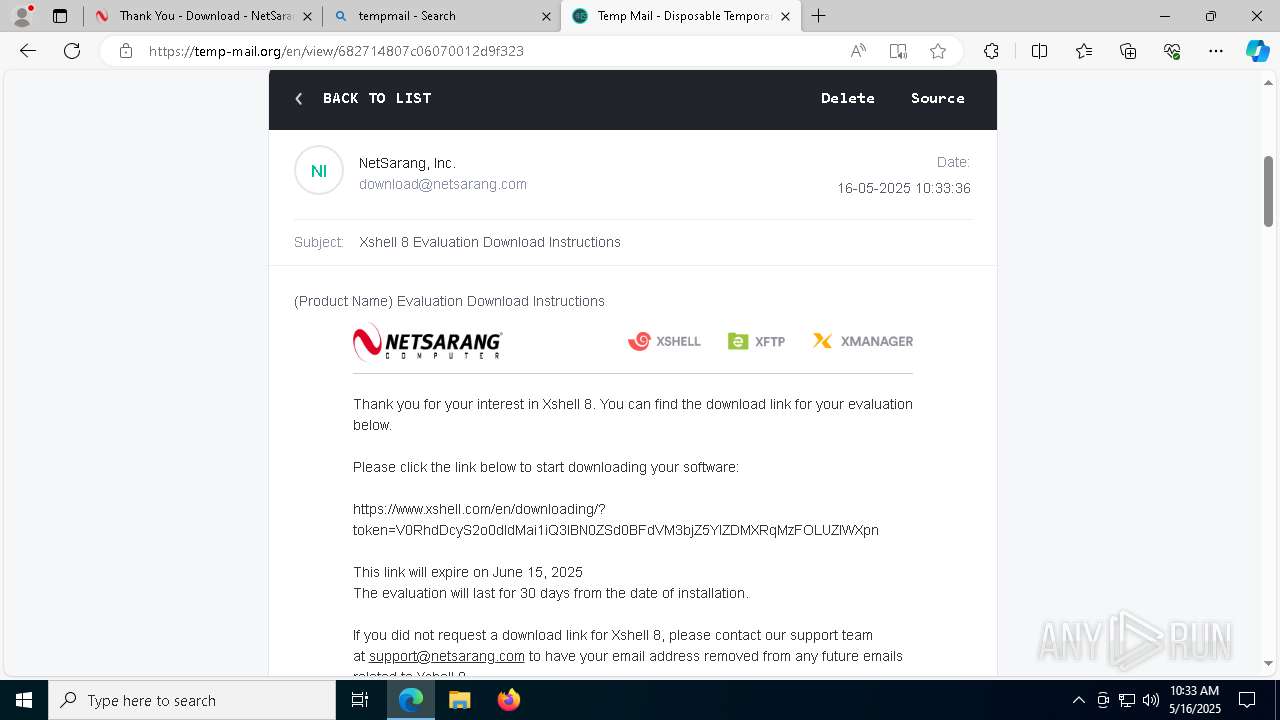The width and height of the screenshot is (1280, 720).
Task: View site information lock icon
Action: [126, 51]
